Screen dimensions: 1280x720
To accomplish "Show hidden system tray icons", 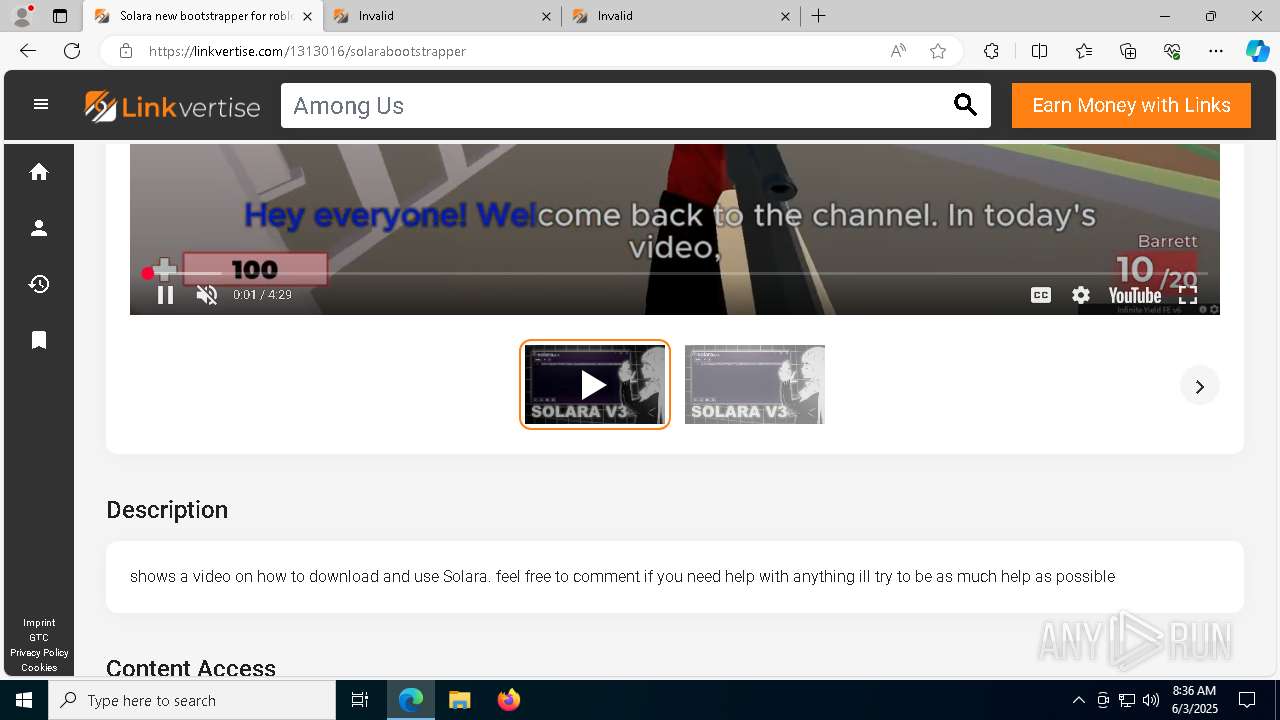I will coord(1078,700).
